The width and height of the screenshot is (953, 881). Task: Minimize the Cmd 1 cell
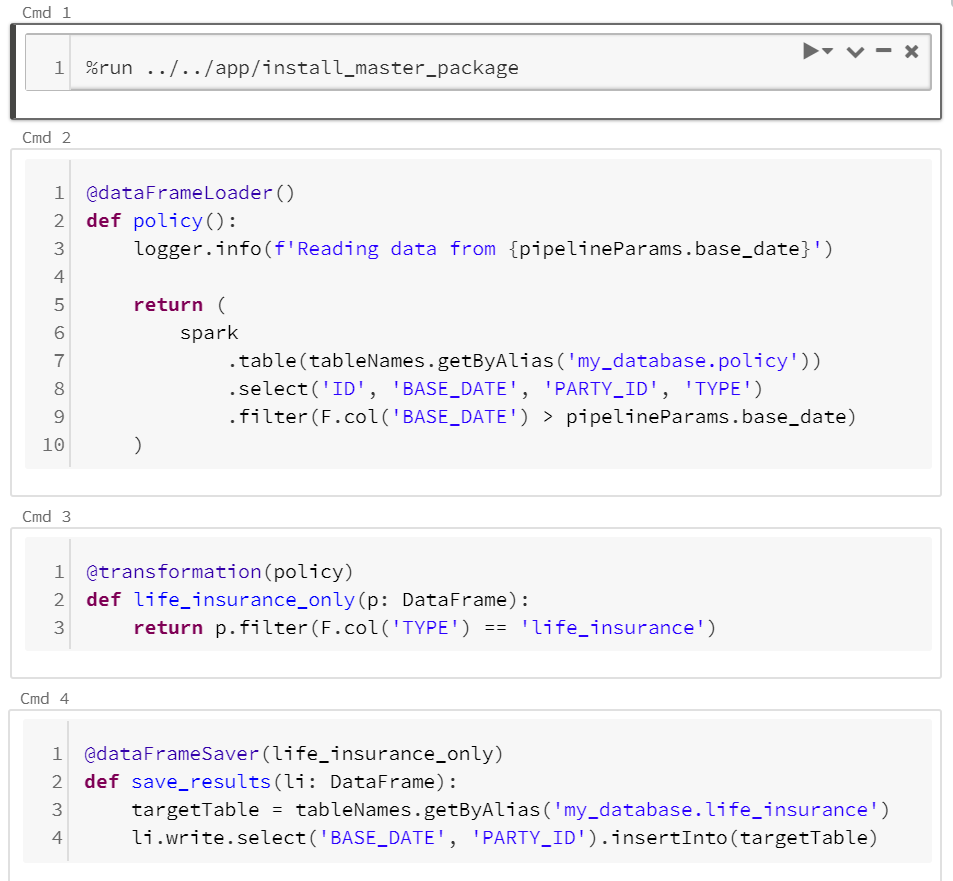[883, 51]
